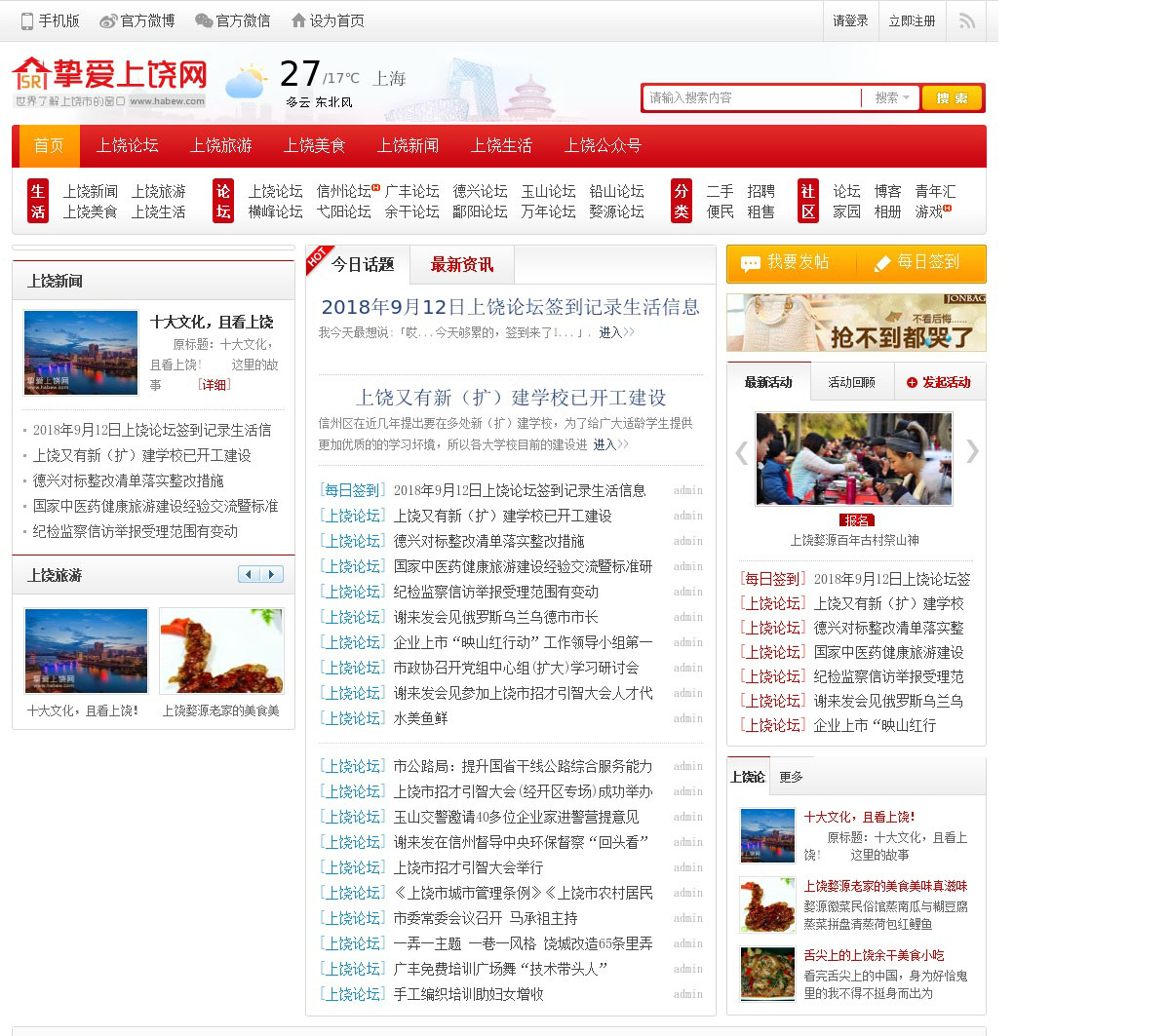The width and height of the screenshot is (1170, 1036).
Task: Click the 挚爱上饶网 site logo
Action: [110, 82]
